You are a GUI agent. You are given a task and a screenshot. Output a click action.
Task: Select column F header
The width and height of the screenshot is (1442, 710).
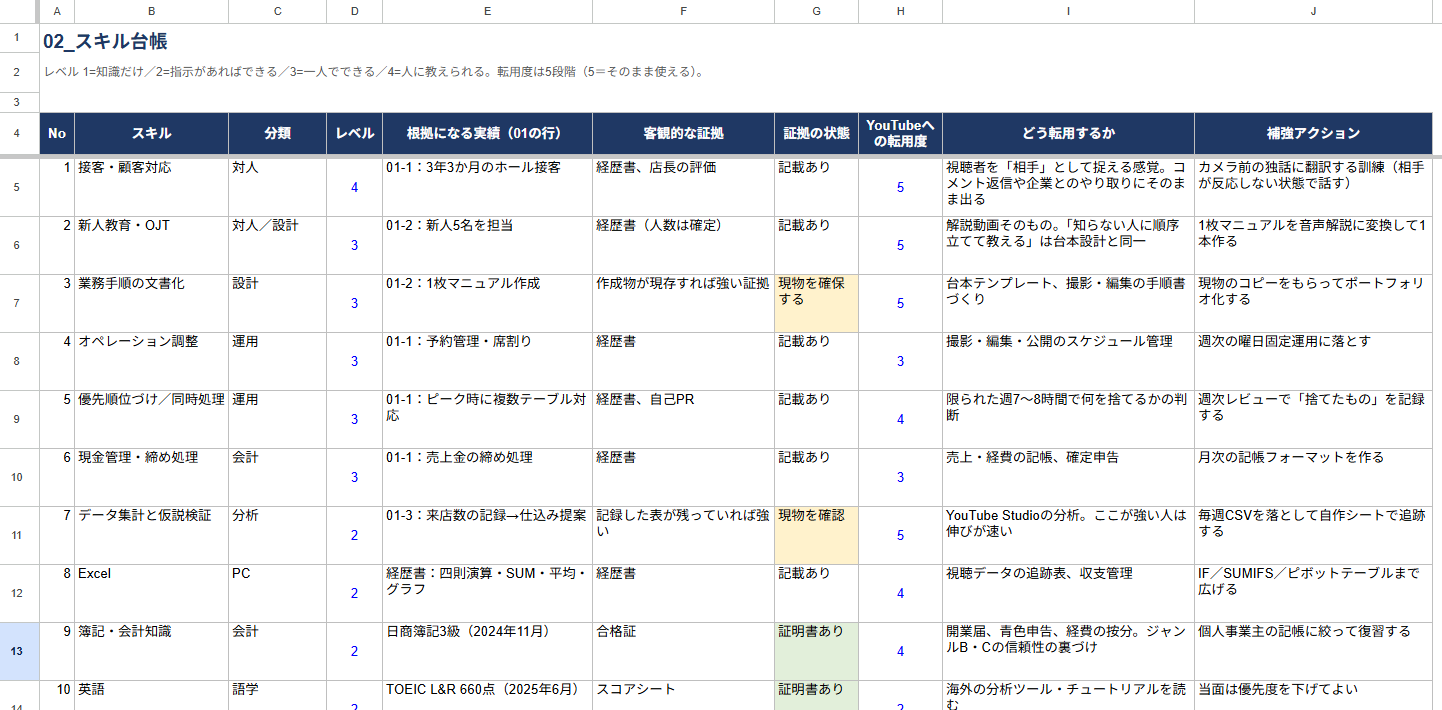[683, 11]
